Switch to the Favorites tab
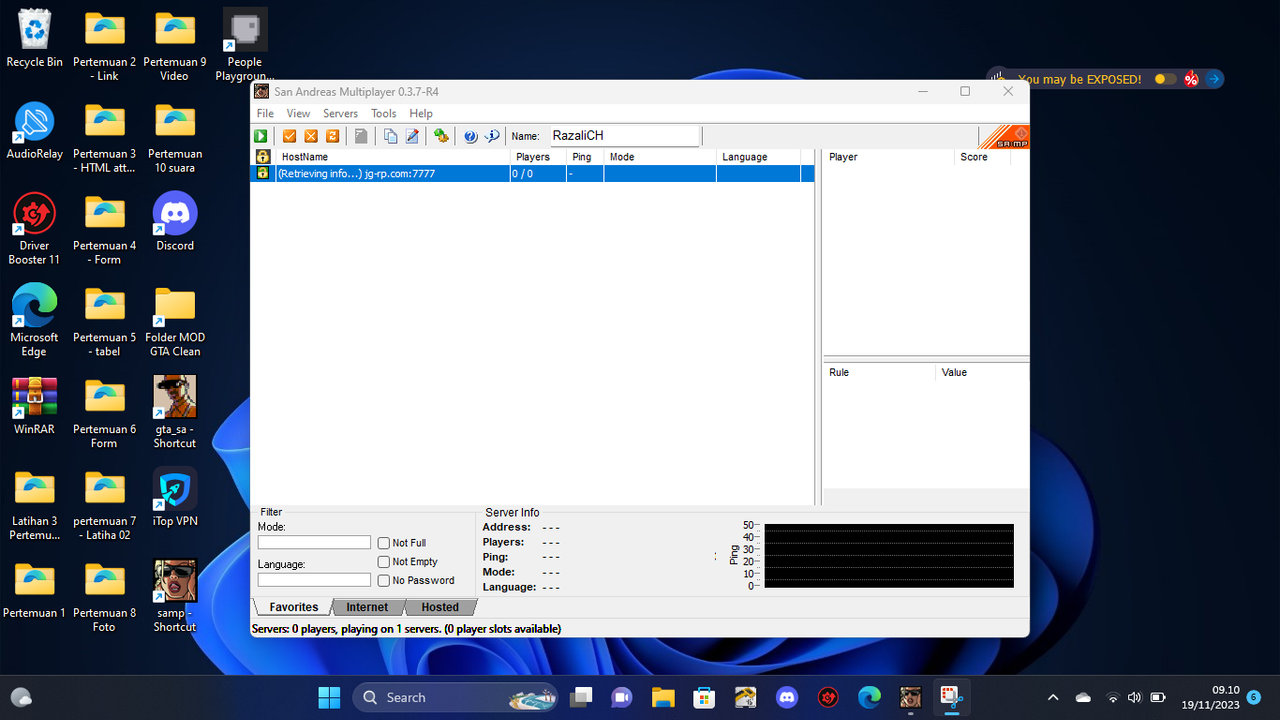This screenshot has height=720, width=1280. coord(294,607)
